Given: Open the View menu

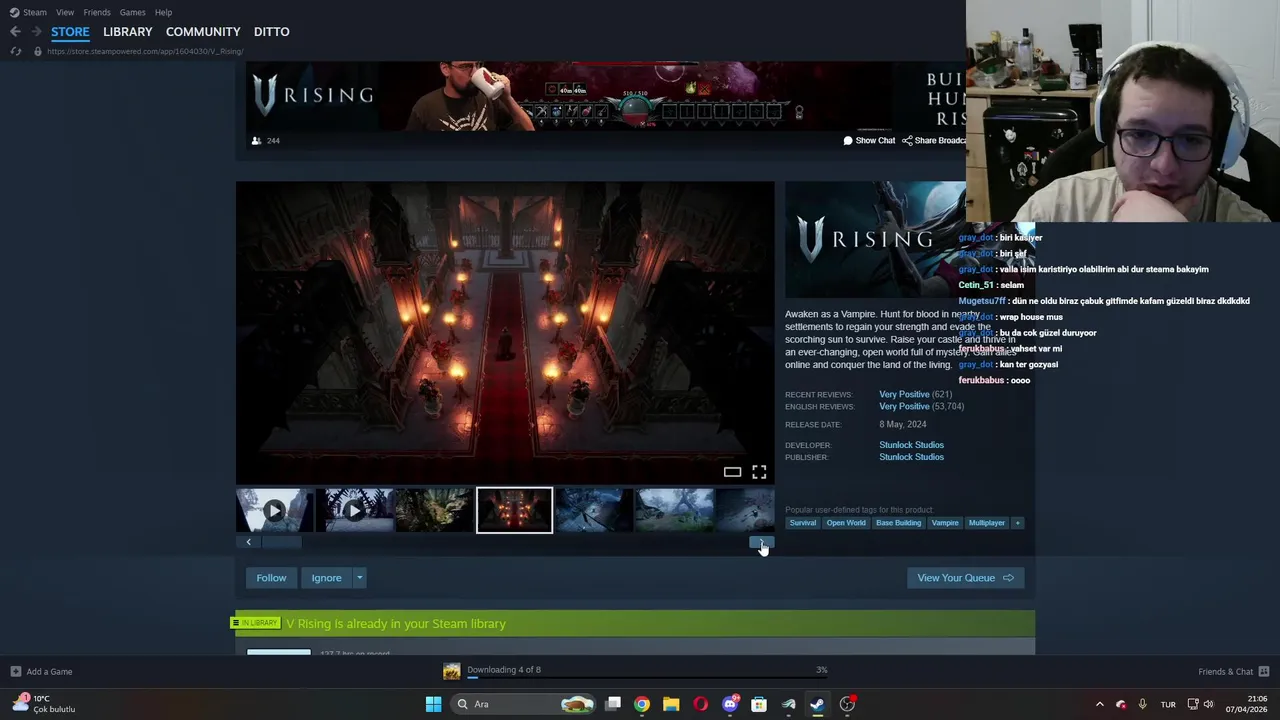Looking at the screenshot, I should click(65, 12).
